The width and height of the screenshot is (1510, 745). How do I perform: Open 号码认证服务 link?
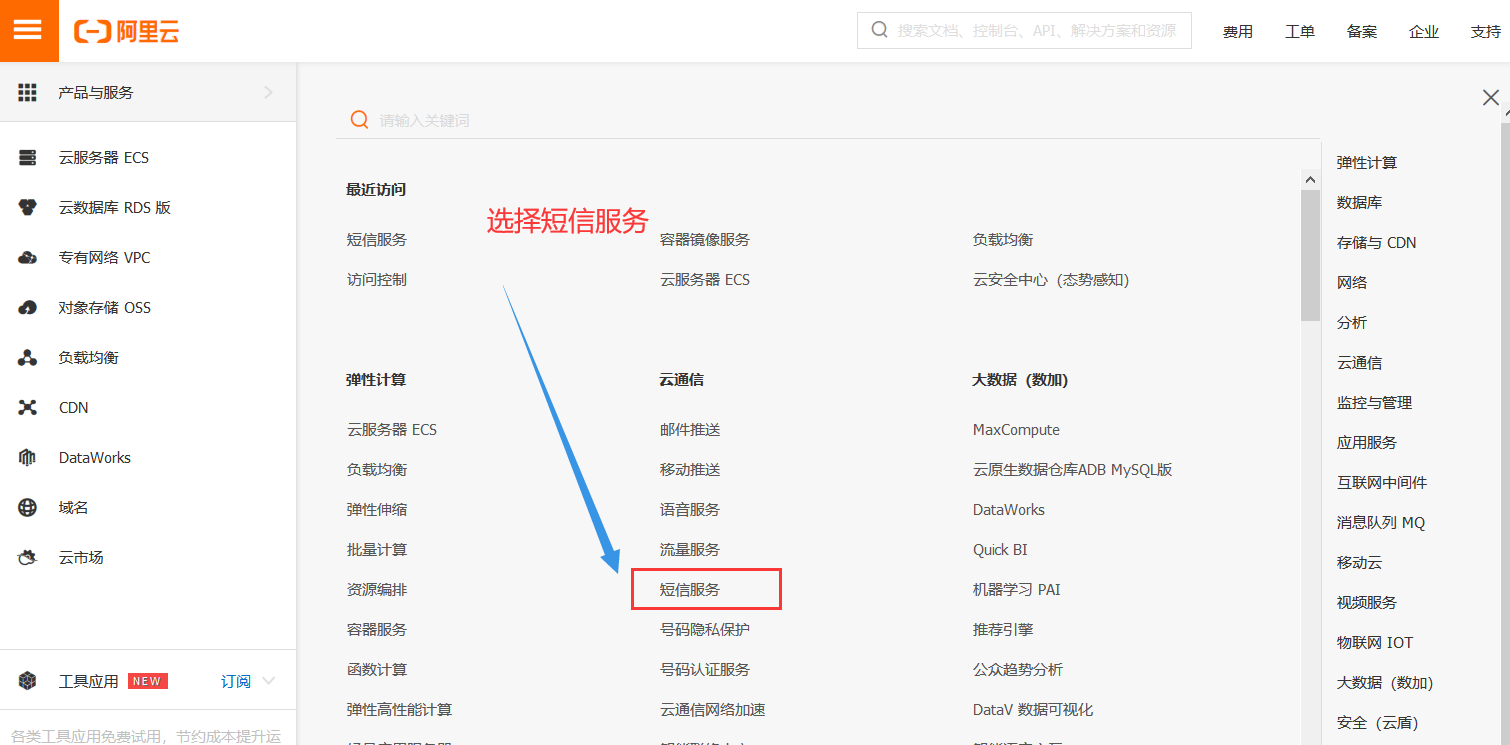coord(705,669)
